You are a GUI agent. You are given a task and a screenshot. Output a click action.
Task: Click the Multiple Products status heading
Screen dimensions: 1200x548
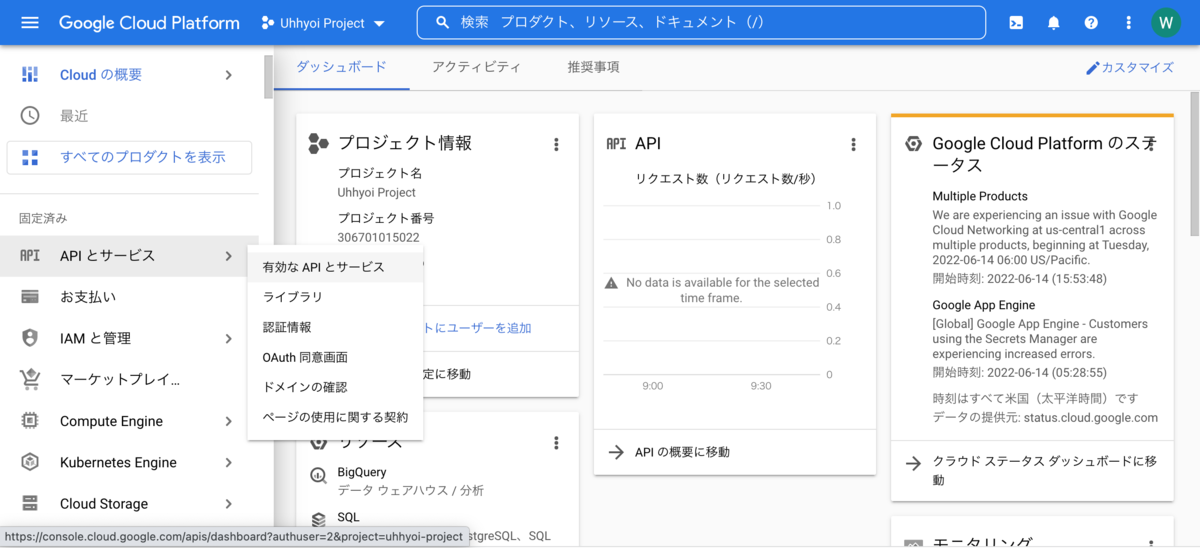tap(980, 196)
